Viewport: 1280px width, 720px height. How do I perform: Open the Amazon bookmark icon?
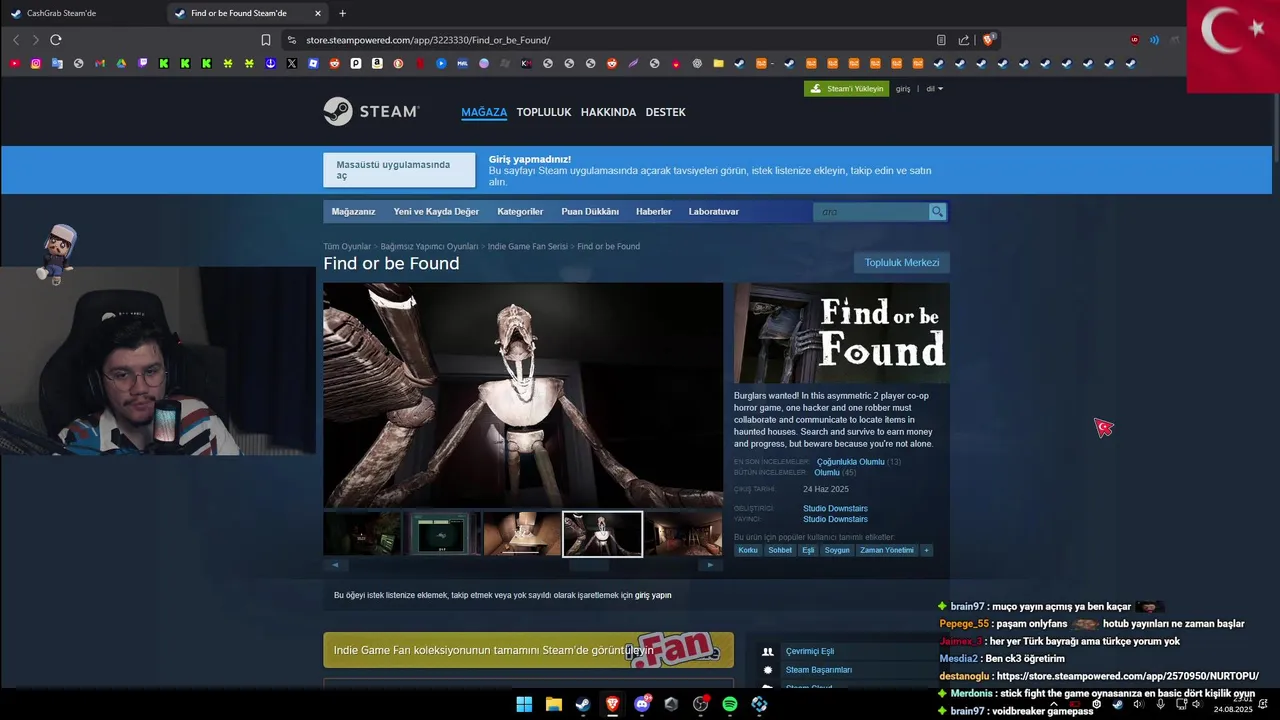377,63
